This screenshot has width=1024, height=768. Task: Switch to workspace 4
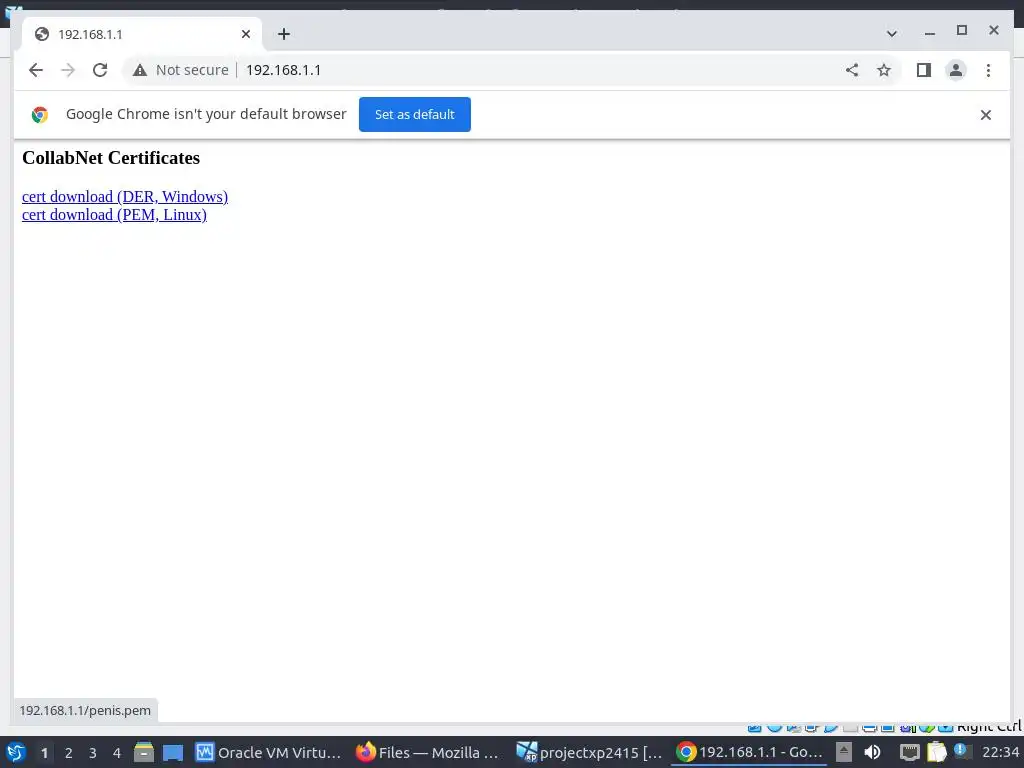point(117,753)
